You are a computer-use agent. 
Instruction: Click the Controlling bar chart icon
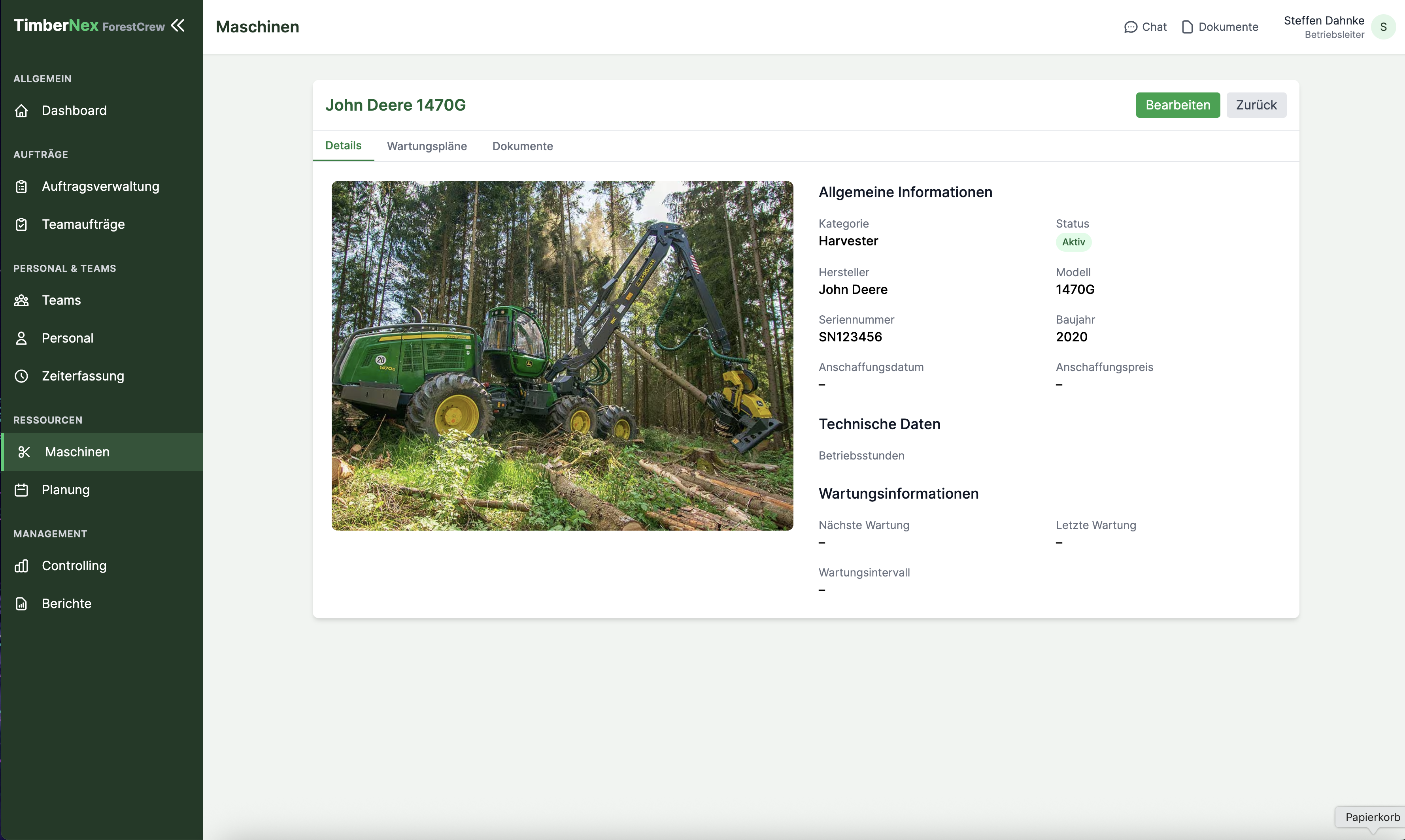coord(21,566)
